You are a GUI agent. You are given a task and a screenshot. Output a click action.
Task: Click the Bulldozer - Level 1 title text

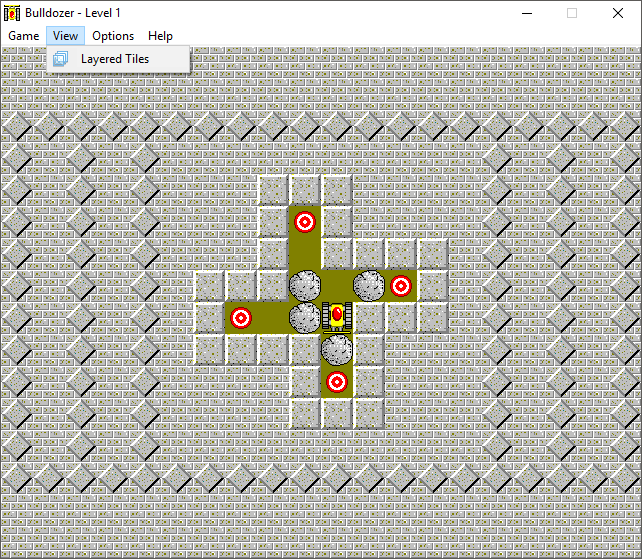(73, 13)
